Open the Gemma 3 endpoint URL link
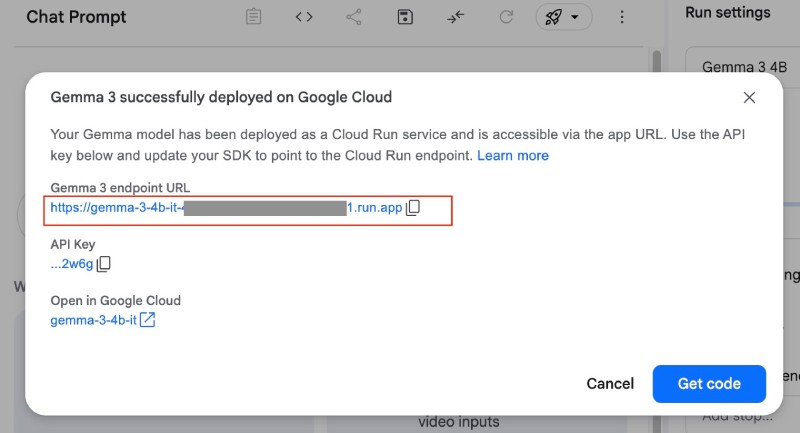The image size is (800, 433). (226, 208)
